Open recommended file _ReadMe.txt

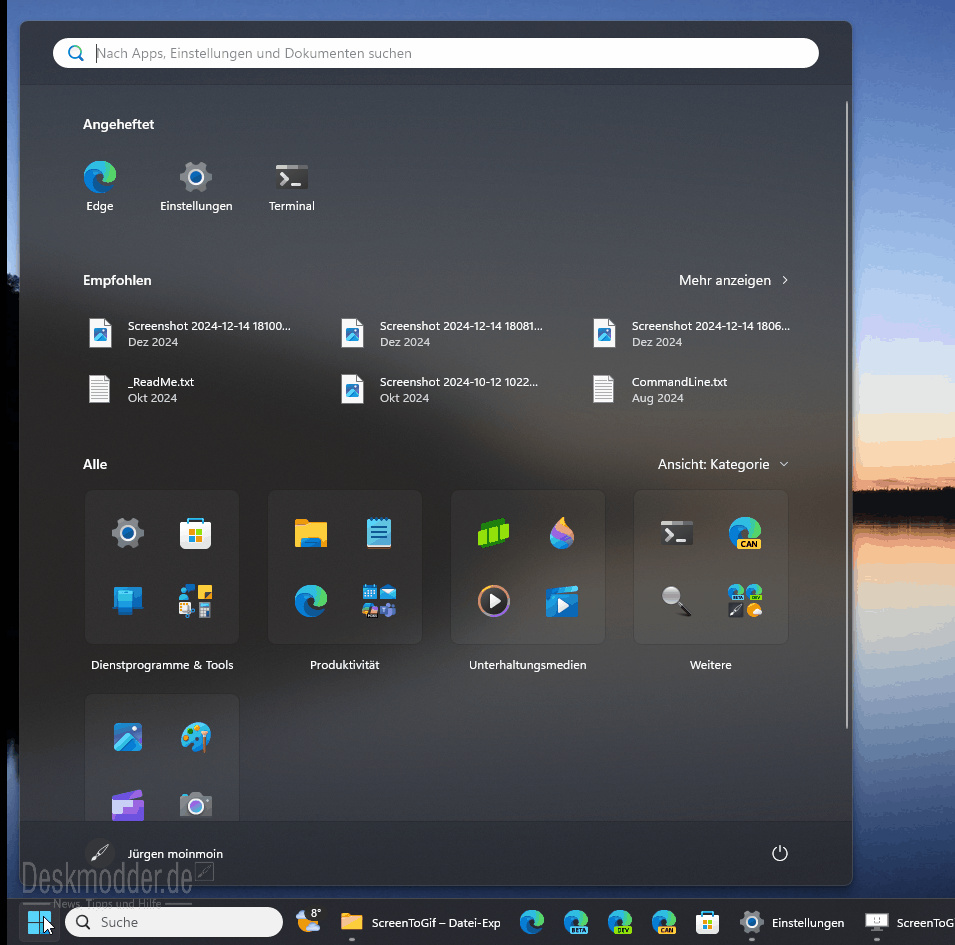[160, 389]
